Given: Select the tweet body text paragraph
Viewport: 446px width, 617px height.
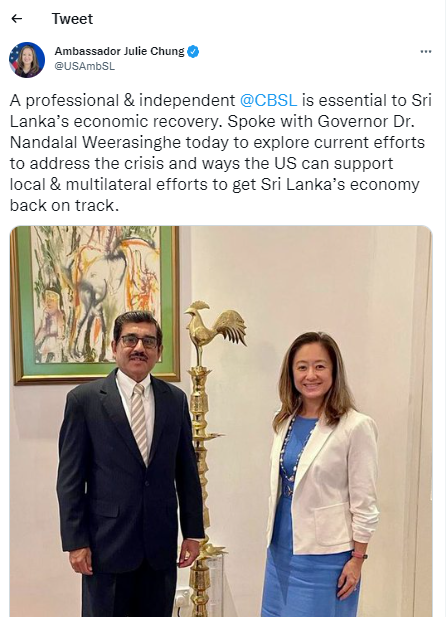Looking at the screenshot, I should [221, 153].
